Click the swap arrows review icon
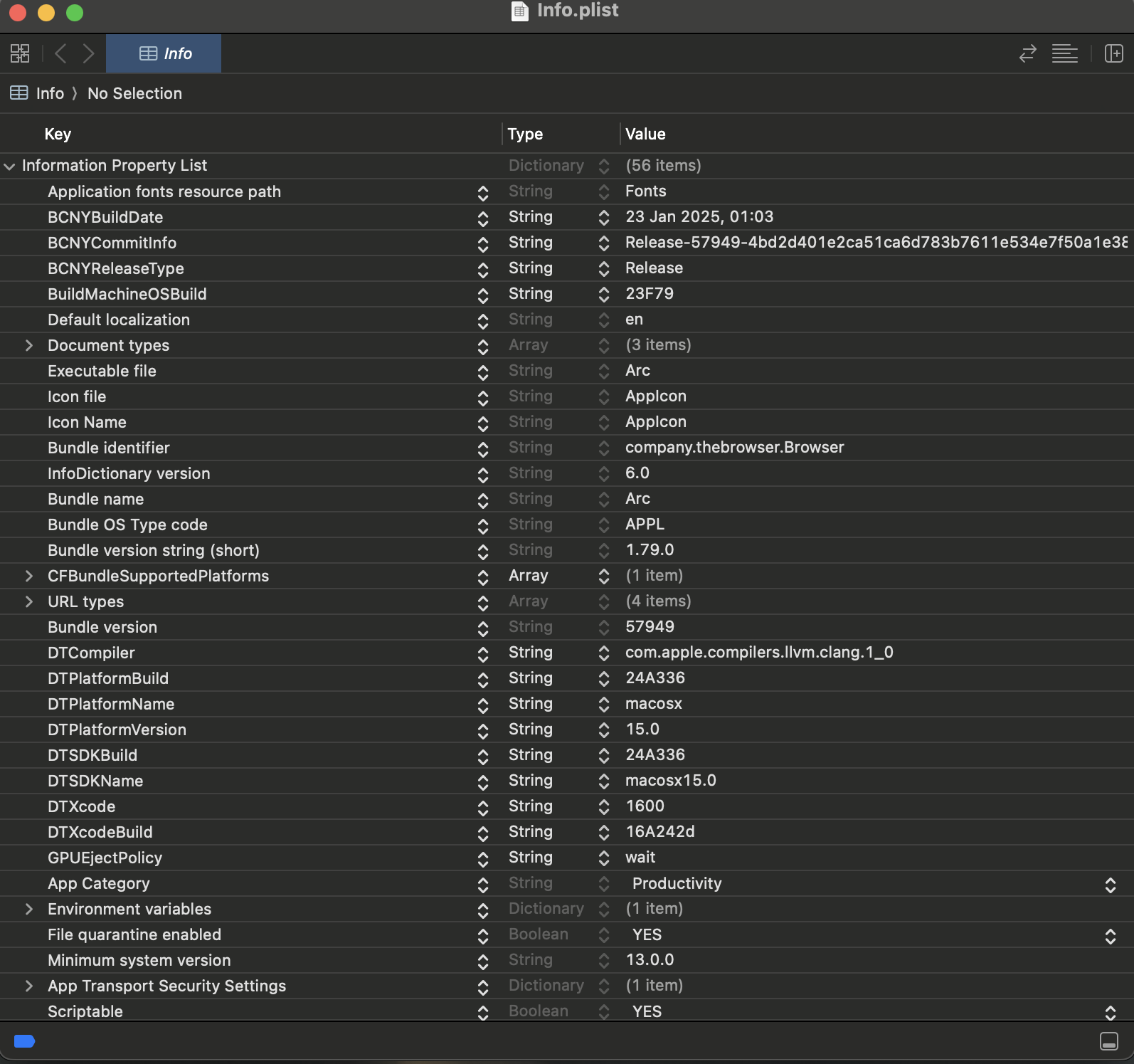Viewport: 1134px width, 1064px height. pos(1027,53)
